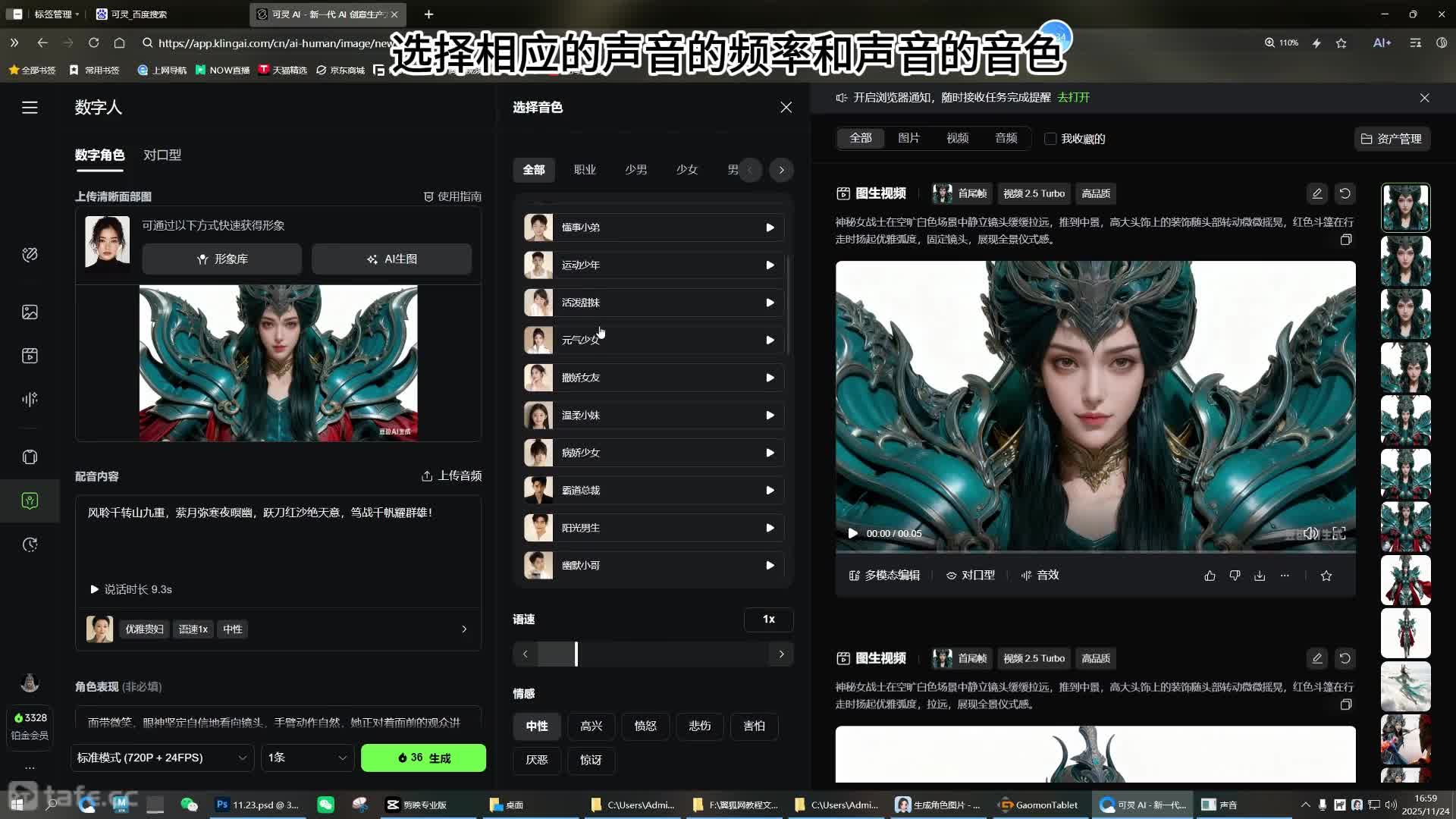This screenshot has height=819, width=1456.
Task: Select the 少女 voice category tab
Action: point(686,170)
